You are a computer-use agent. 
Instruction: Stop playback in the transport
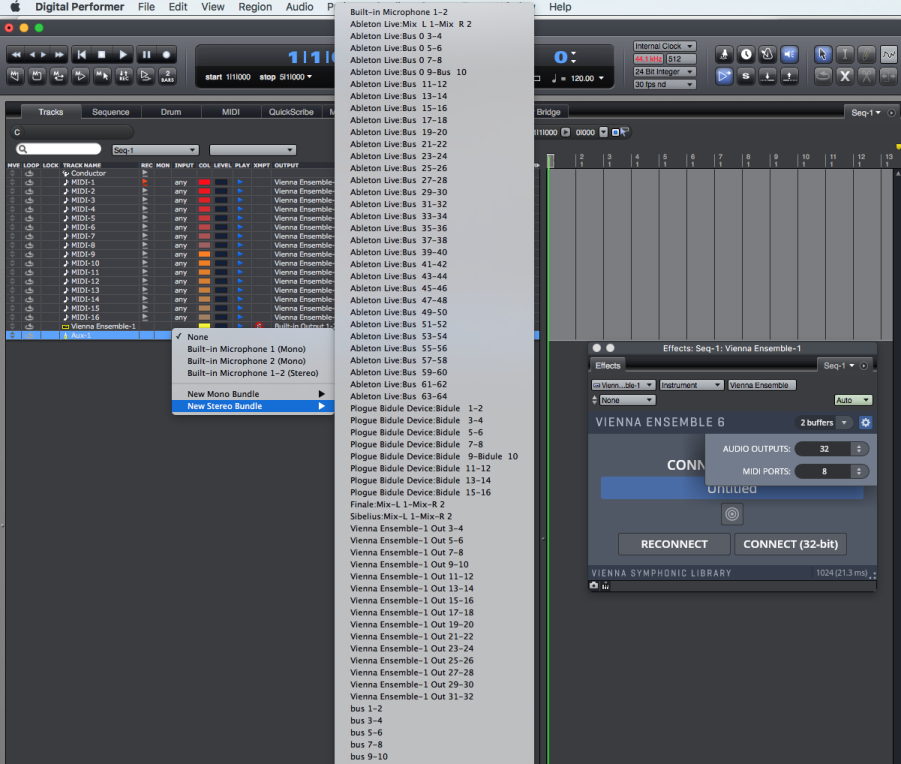pyautogui.click(x=102, y=55)
